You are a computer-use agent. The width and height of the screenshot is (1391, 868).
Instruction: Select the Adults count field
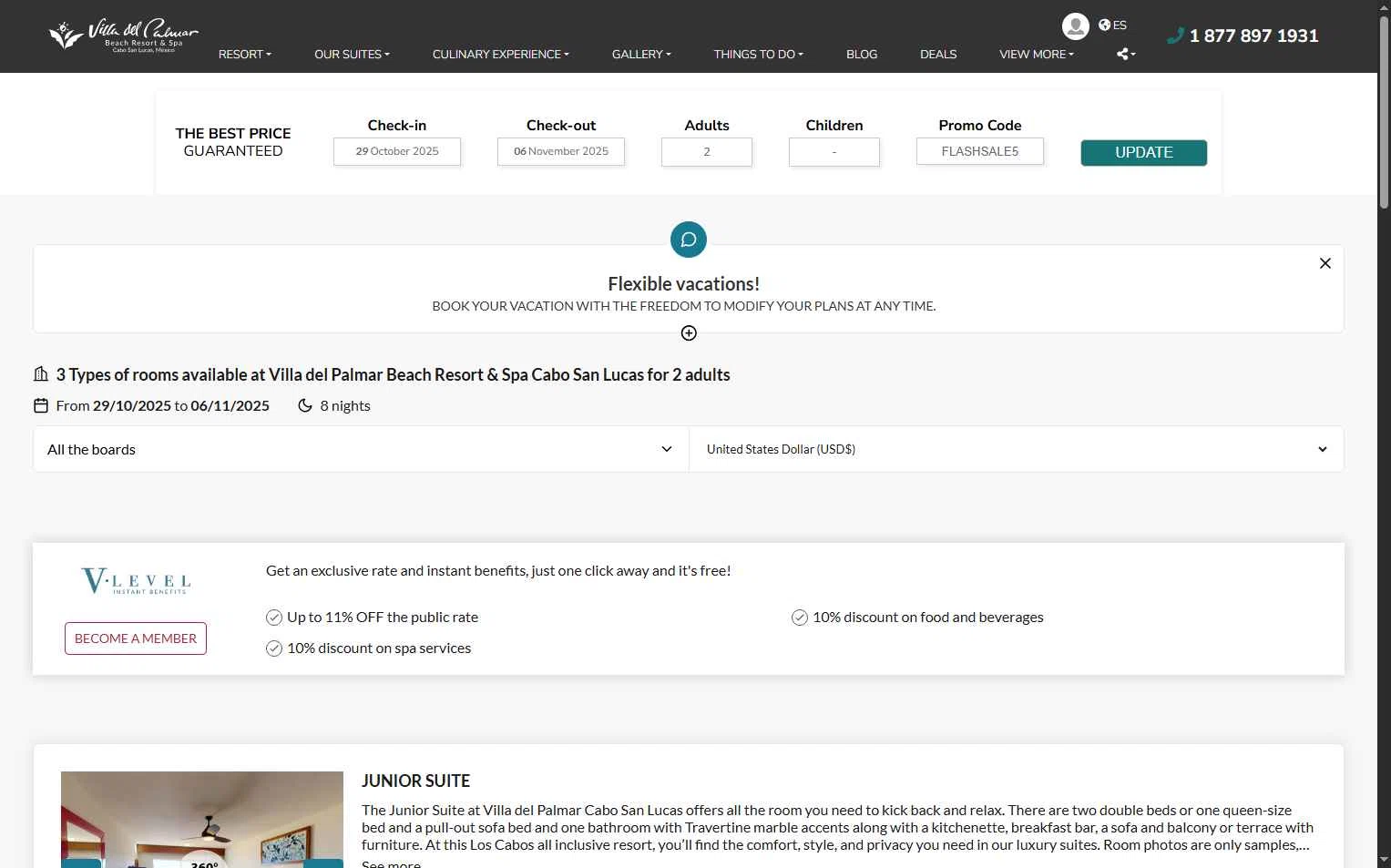pos(707,151)
